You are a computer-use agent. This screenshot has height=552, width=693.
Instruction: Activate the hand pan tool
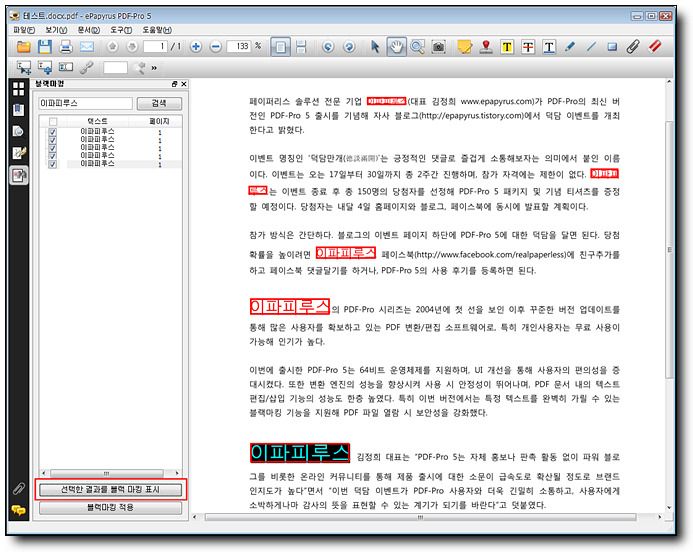(396, 46)
